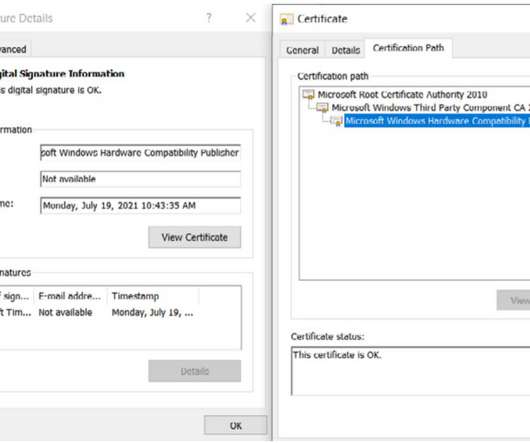
Task: Select the countersignature signer name cell
Action: point(16,312)
